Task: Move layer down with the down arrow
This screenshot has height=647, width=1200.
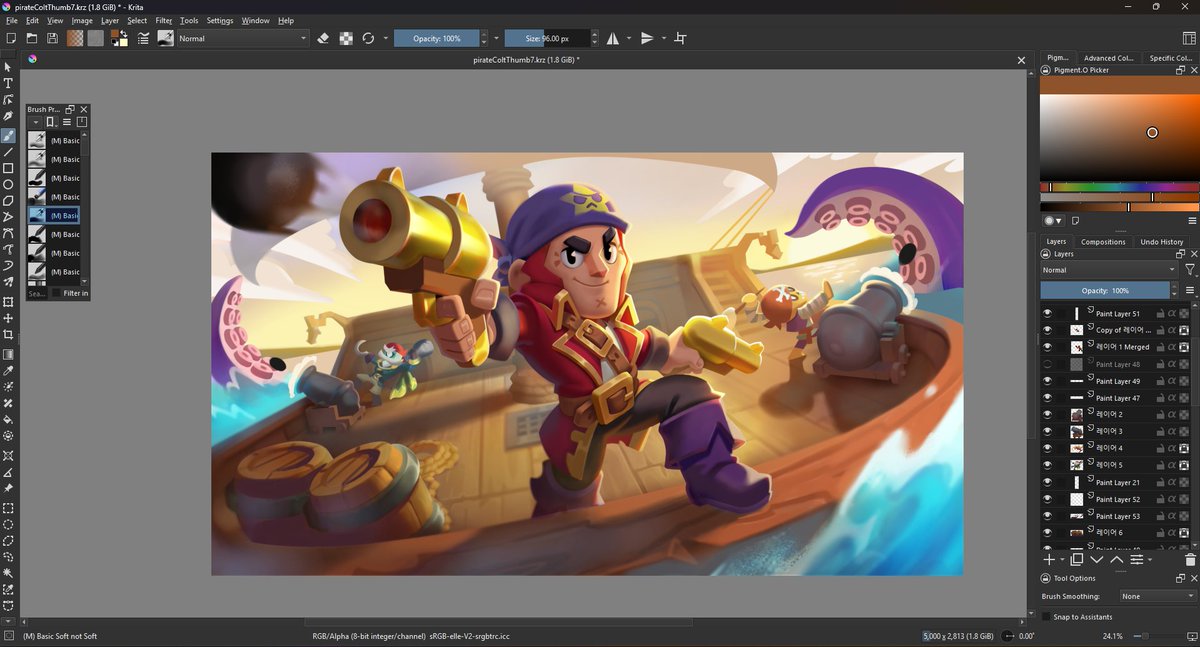Action: pyautogui.click(x=1097, y=560)
